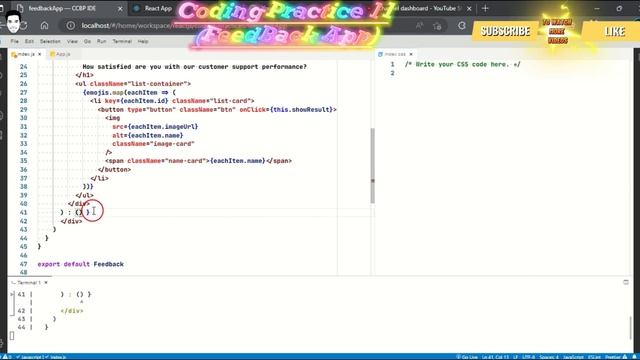The image size is (640, 360).
Task: Open the notifications bell in status bar
Action: (x=635, y=357)
